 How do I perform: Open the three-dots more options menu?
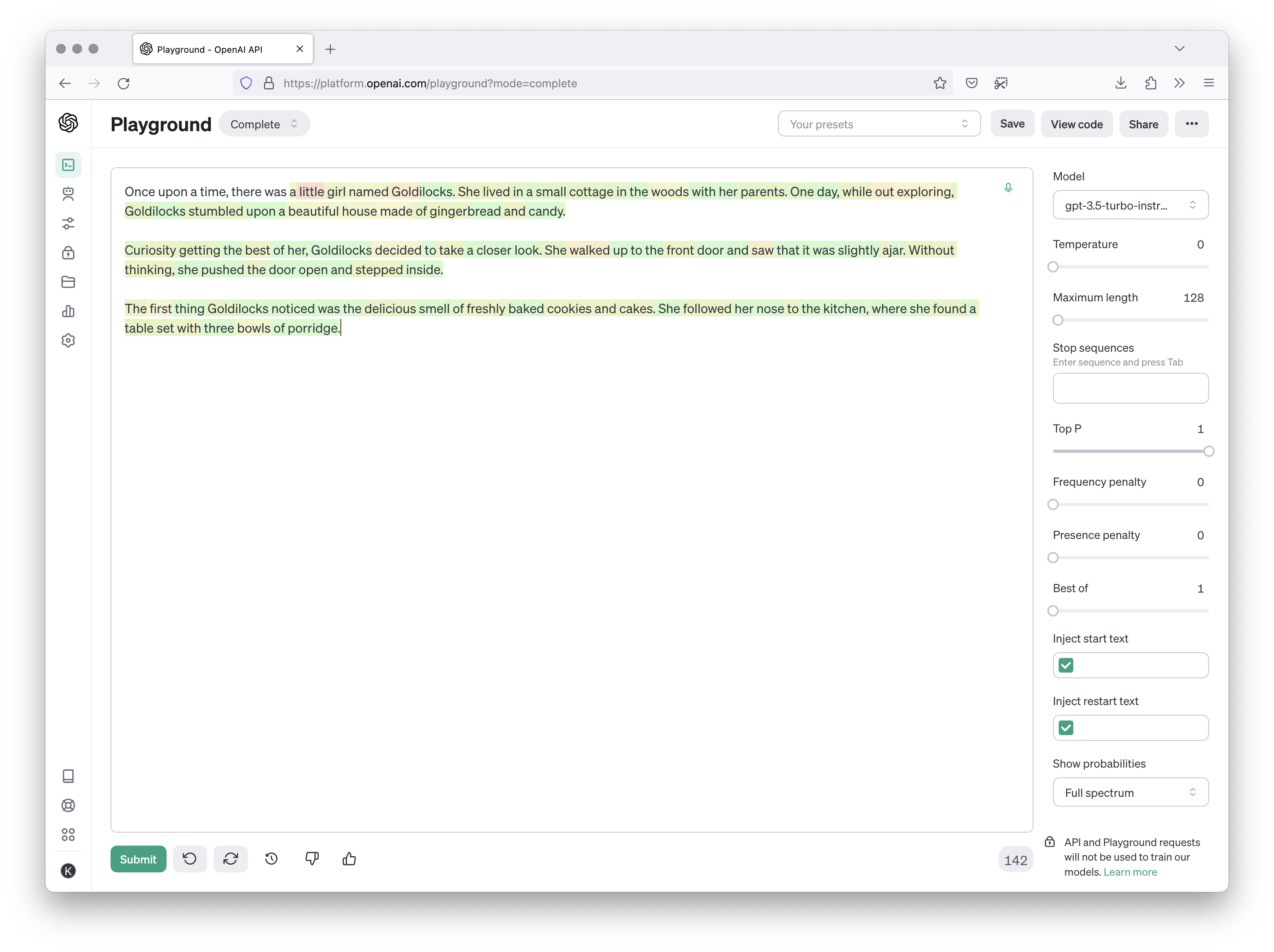tap(1191, 124)
